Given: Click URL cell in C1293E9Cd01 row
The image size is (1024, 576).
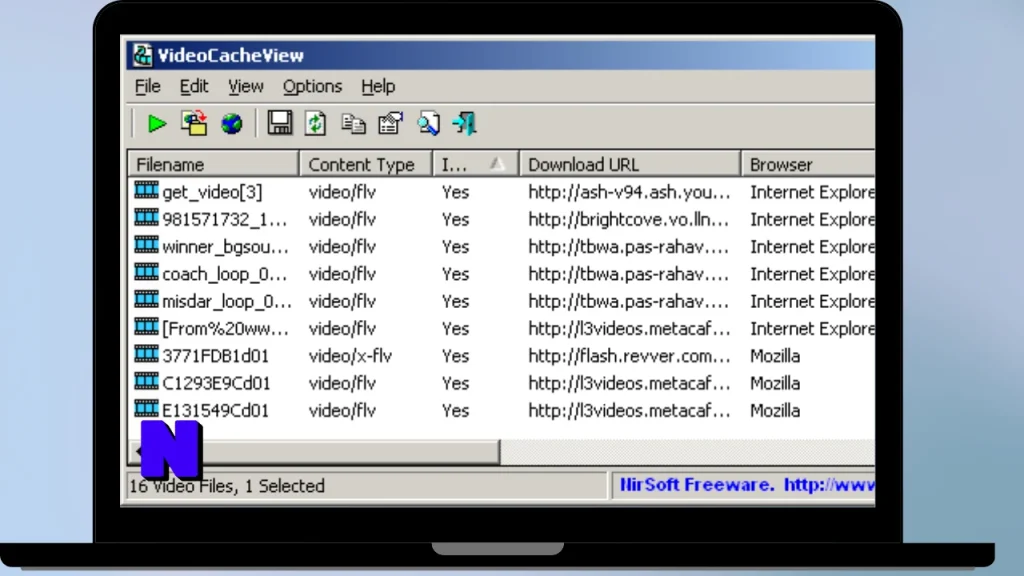Looking at the screenshot, I should coord(629,383).
